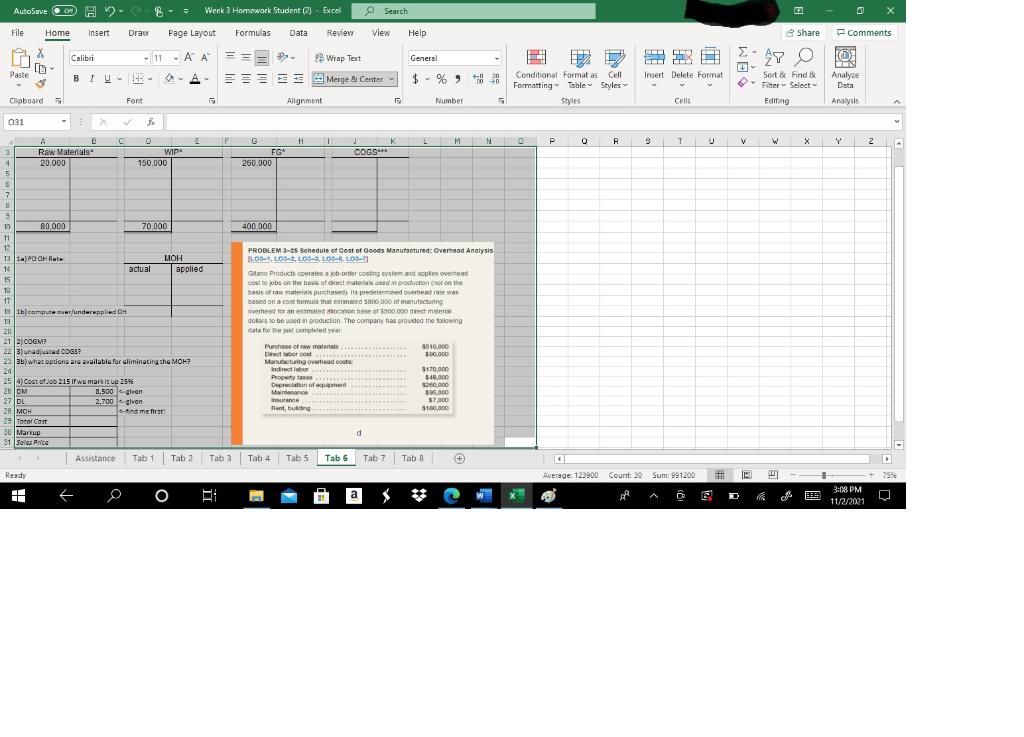The width and height of the screenshot is (1024, 737).
Task: Launch Analyze Data tool
Action: (845, 70)
